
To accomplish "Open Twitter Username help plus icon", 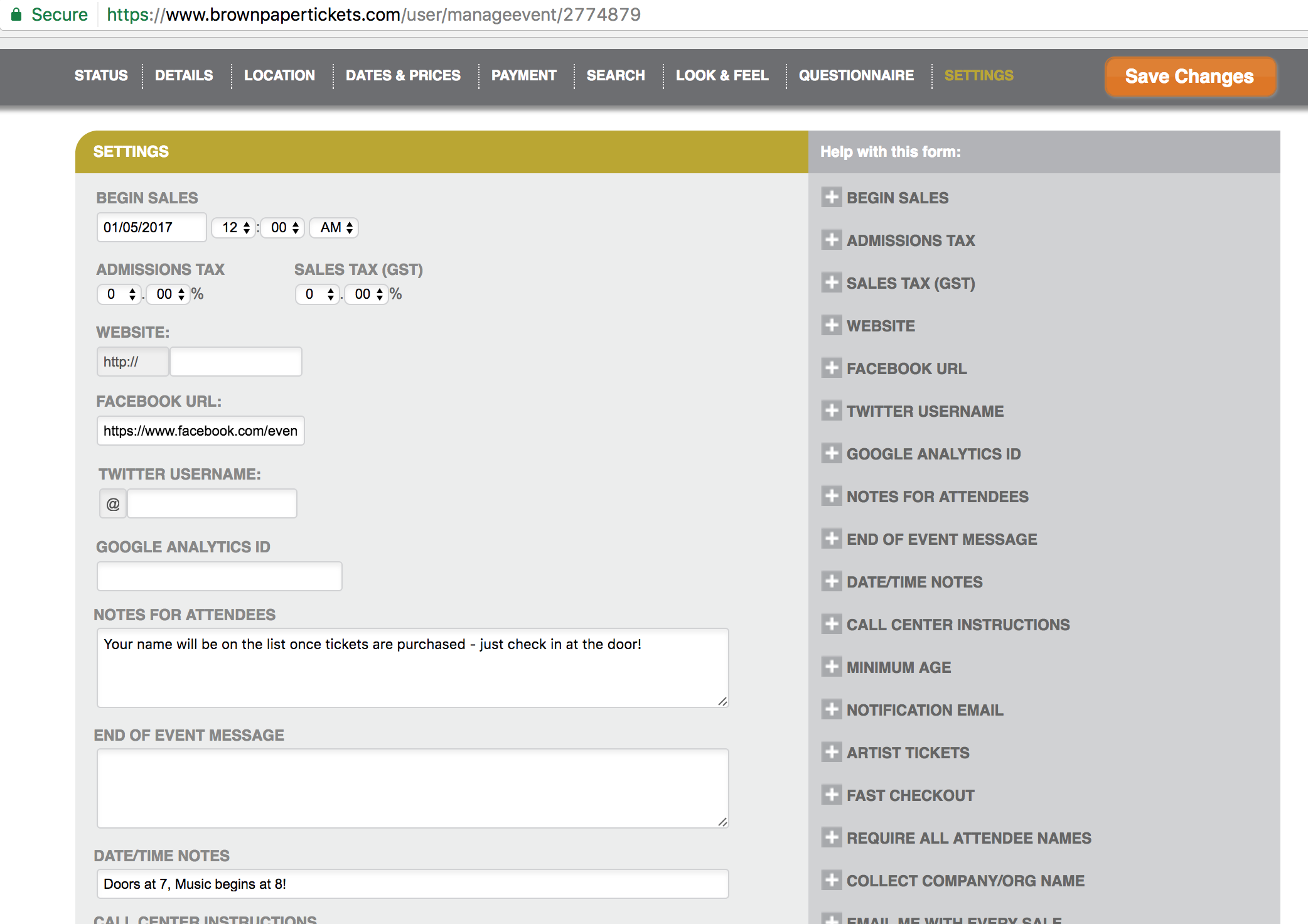I will click(832, 411).
